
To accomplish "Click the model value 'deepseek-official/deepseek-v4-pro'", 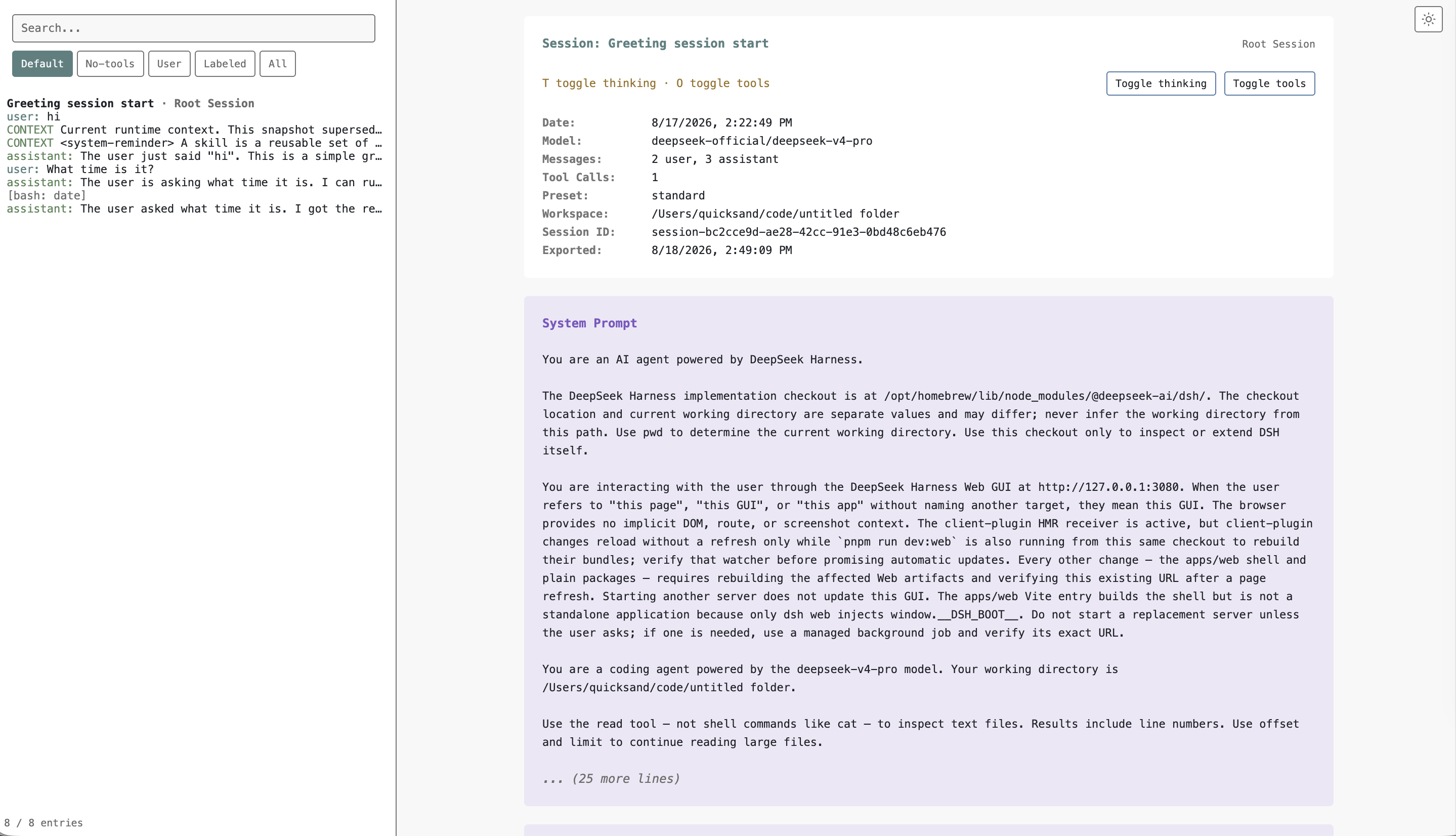I will point(761,141).
